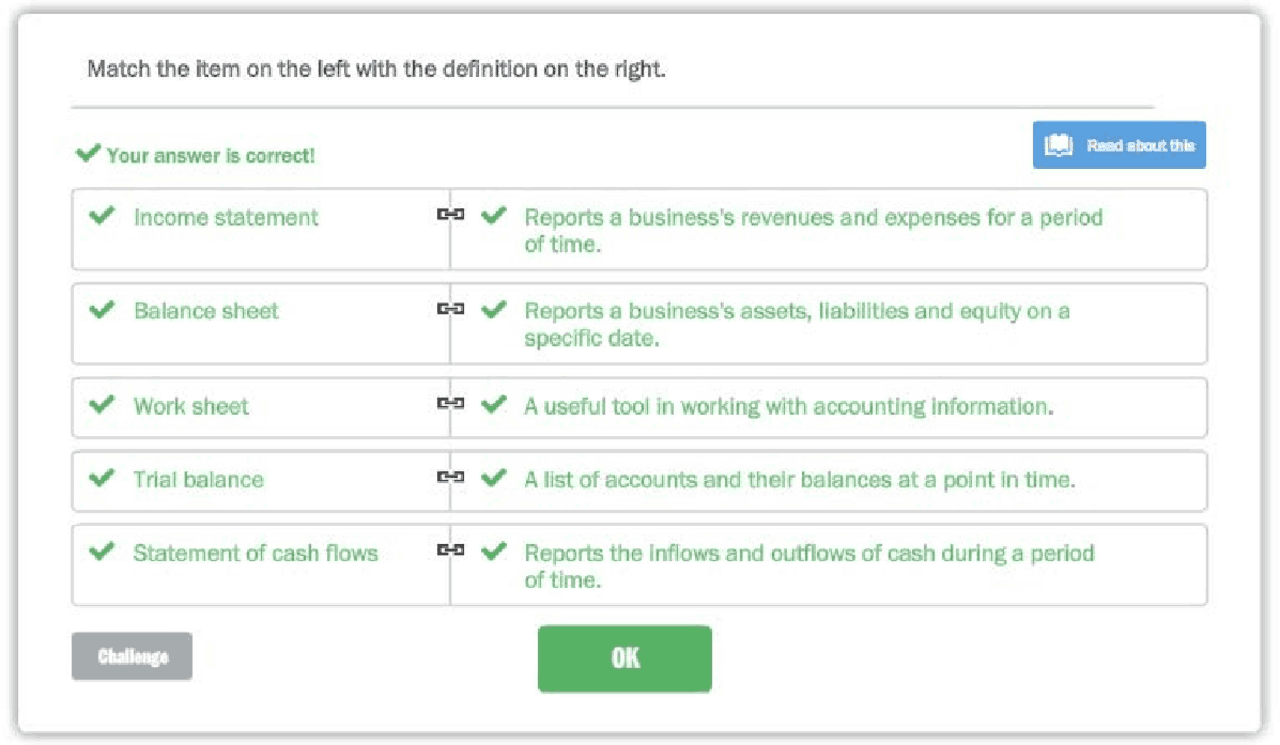This screenshot has height=745, width=1280.
Task: Click the Challenge button
Action: pyautogui.click(x=131, y=656)
